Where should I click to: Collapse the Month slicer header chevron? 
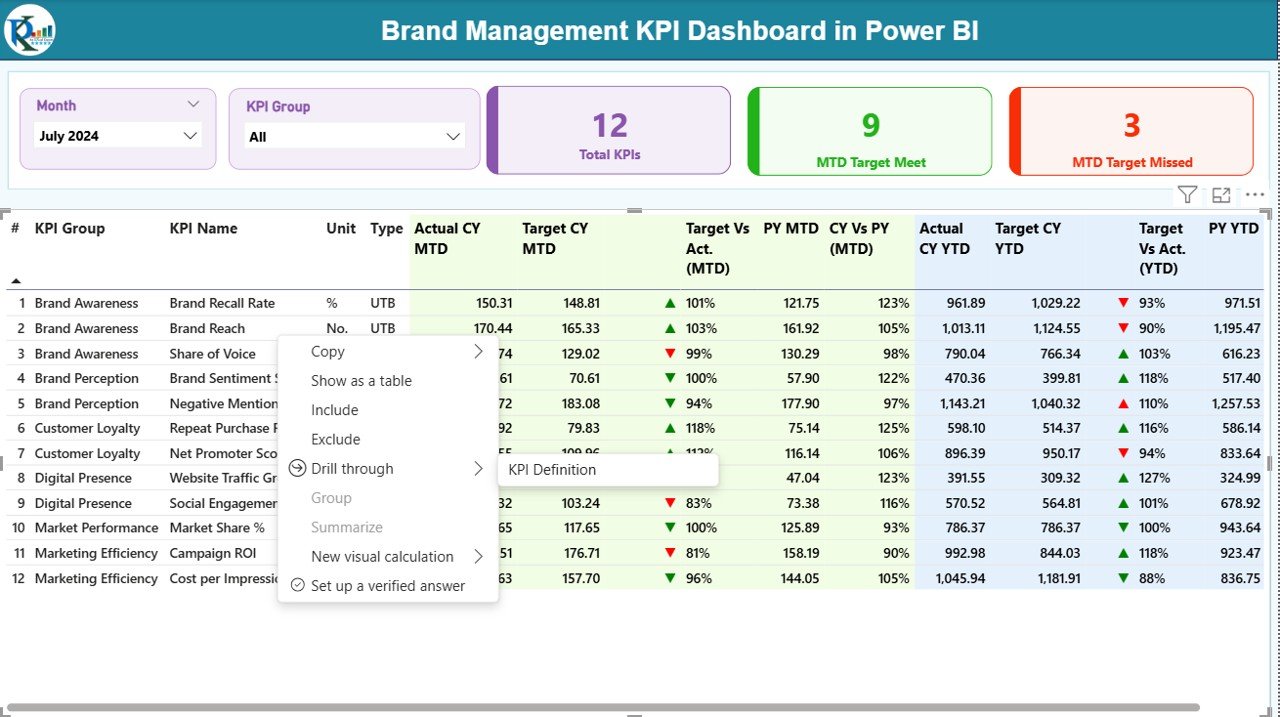[193, 104]
